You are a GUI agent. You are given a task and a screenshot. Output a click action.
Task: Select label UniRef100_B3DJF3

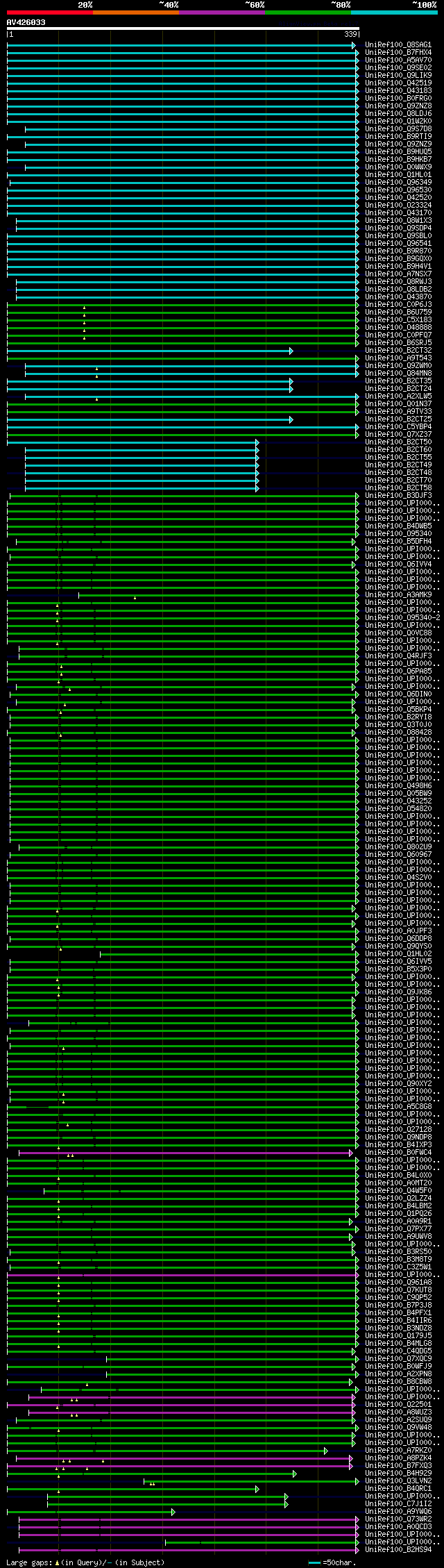point(398,496)
